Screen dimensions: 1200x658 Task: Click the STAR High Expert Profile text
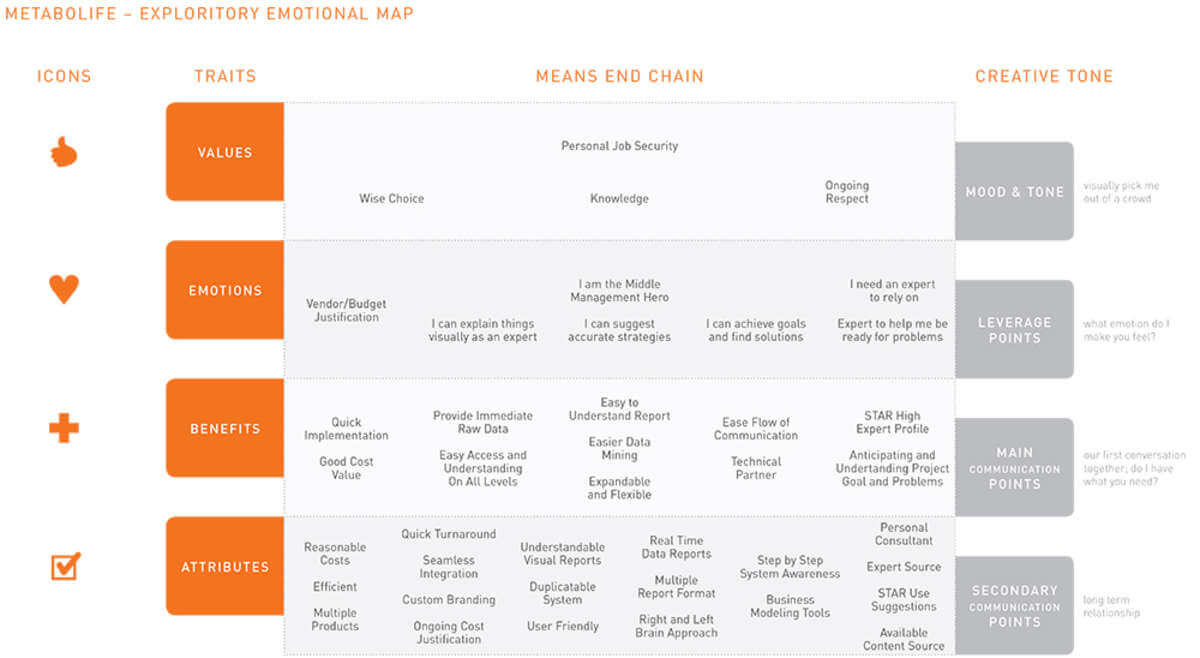click(892, 422)
